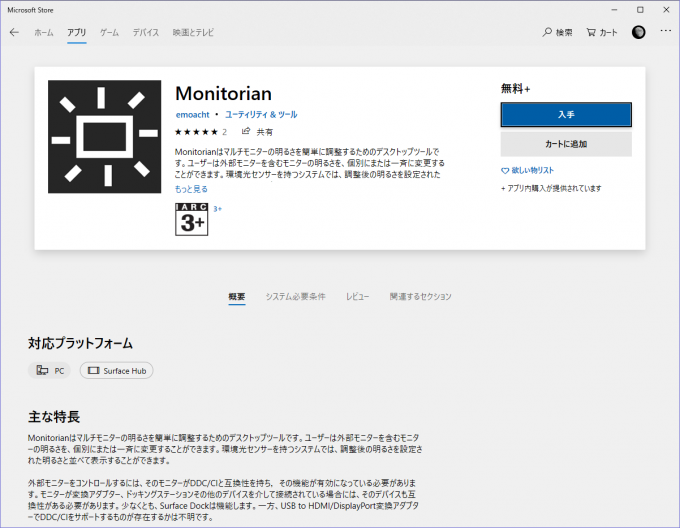The width and height of the screenshot is (680, 528).
Task: Open the search (検索) magnifier
Action: (x=557, y=33)
